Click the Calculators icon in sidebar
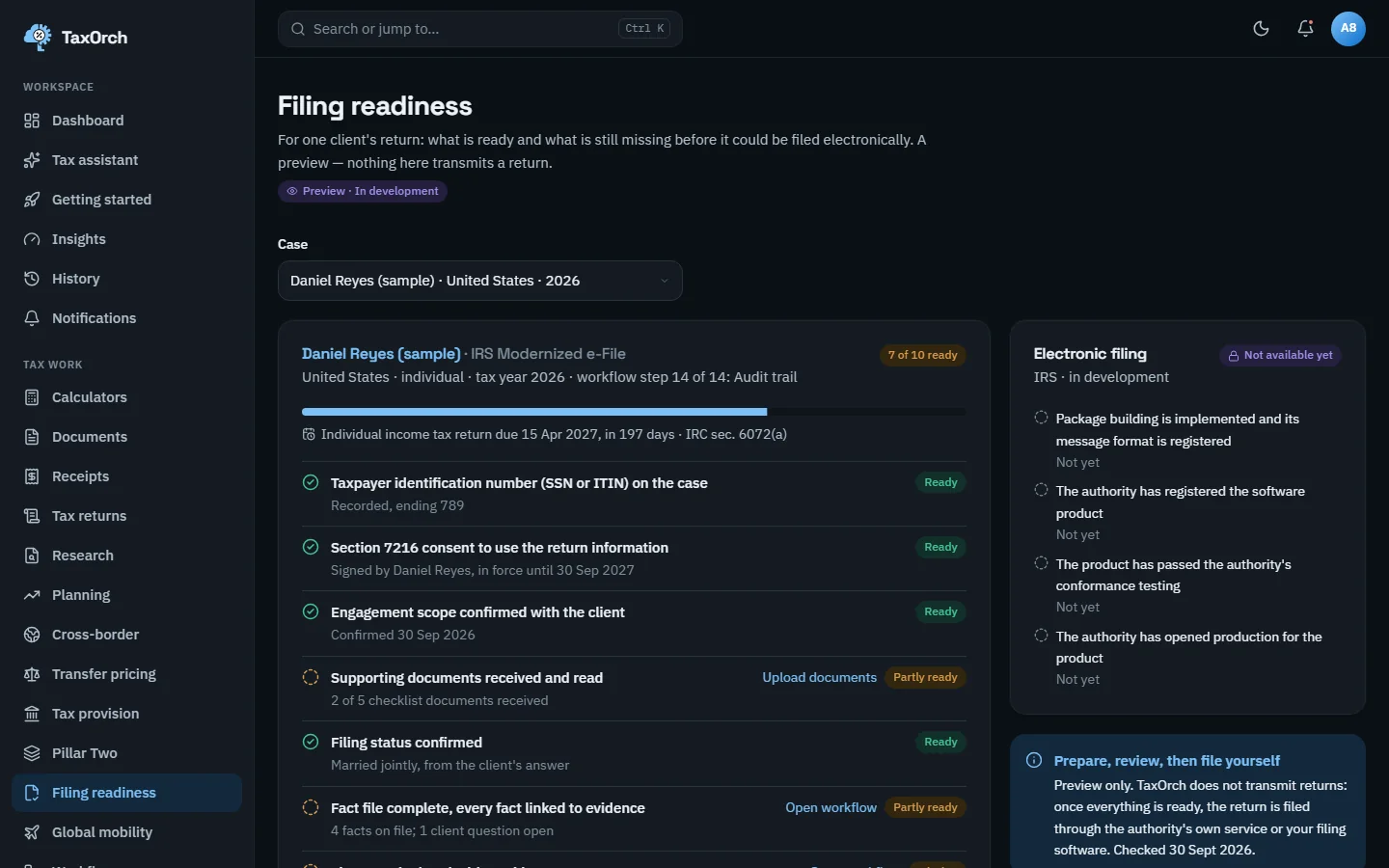This screenshot has height=868, width=1389. pos(32,397)
